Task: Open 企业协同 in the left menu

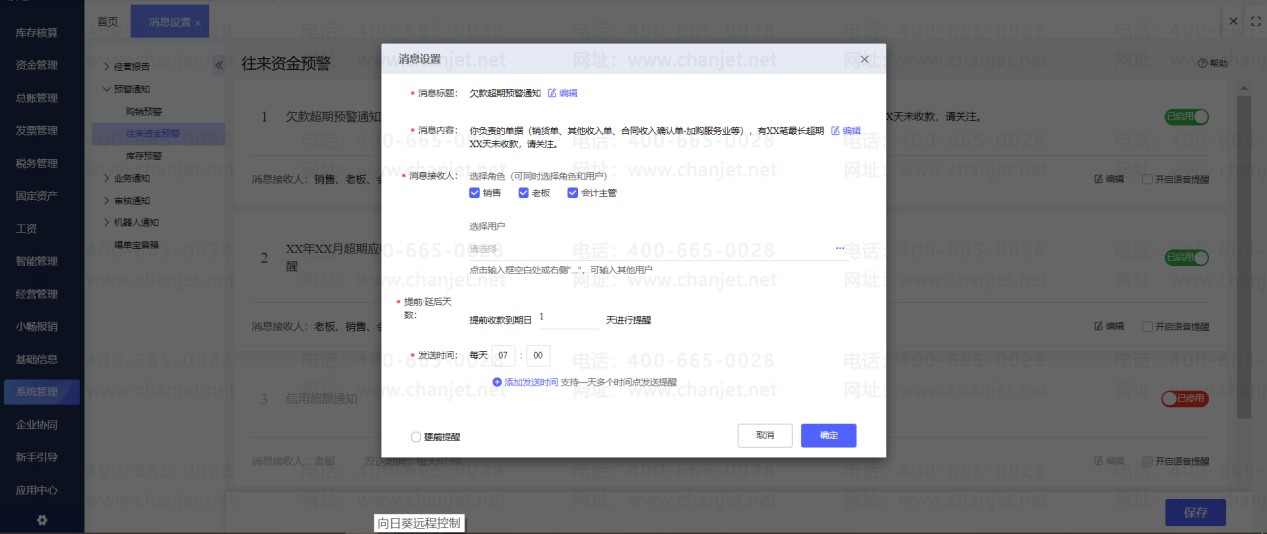Action: (36, 424)
